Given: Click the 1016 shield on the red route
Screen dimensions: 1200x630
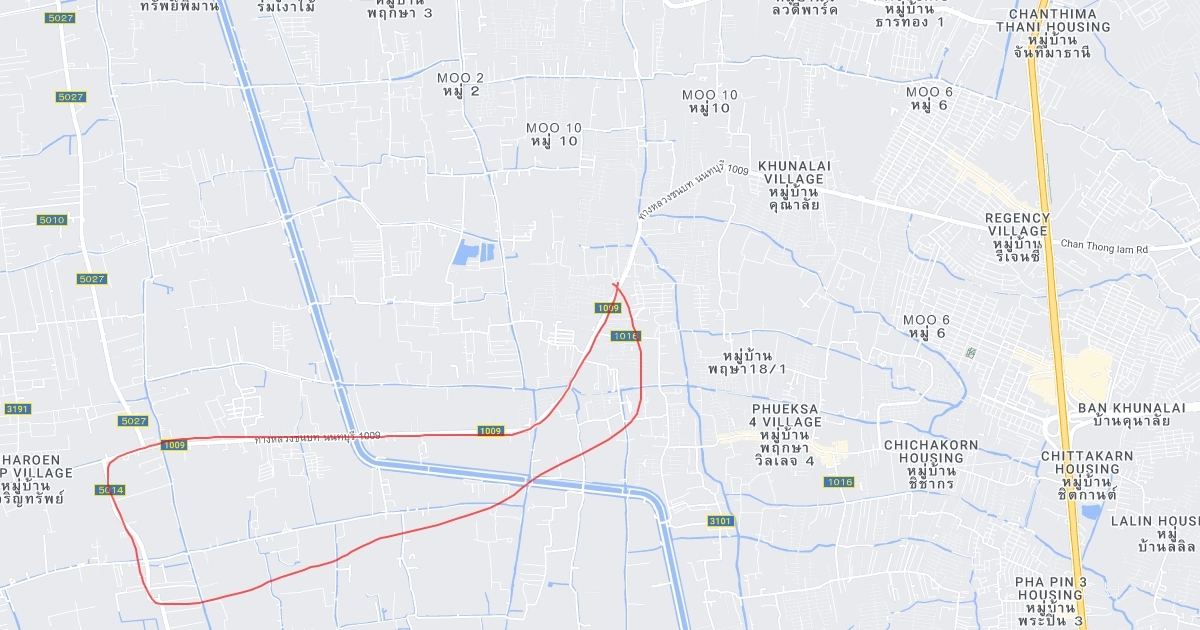Looking at the screenshot, I should pyautogui.click(x=625, y=336).
